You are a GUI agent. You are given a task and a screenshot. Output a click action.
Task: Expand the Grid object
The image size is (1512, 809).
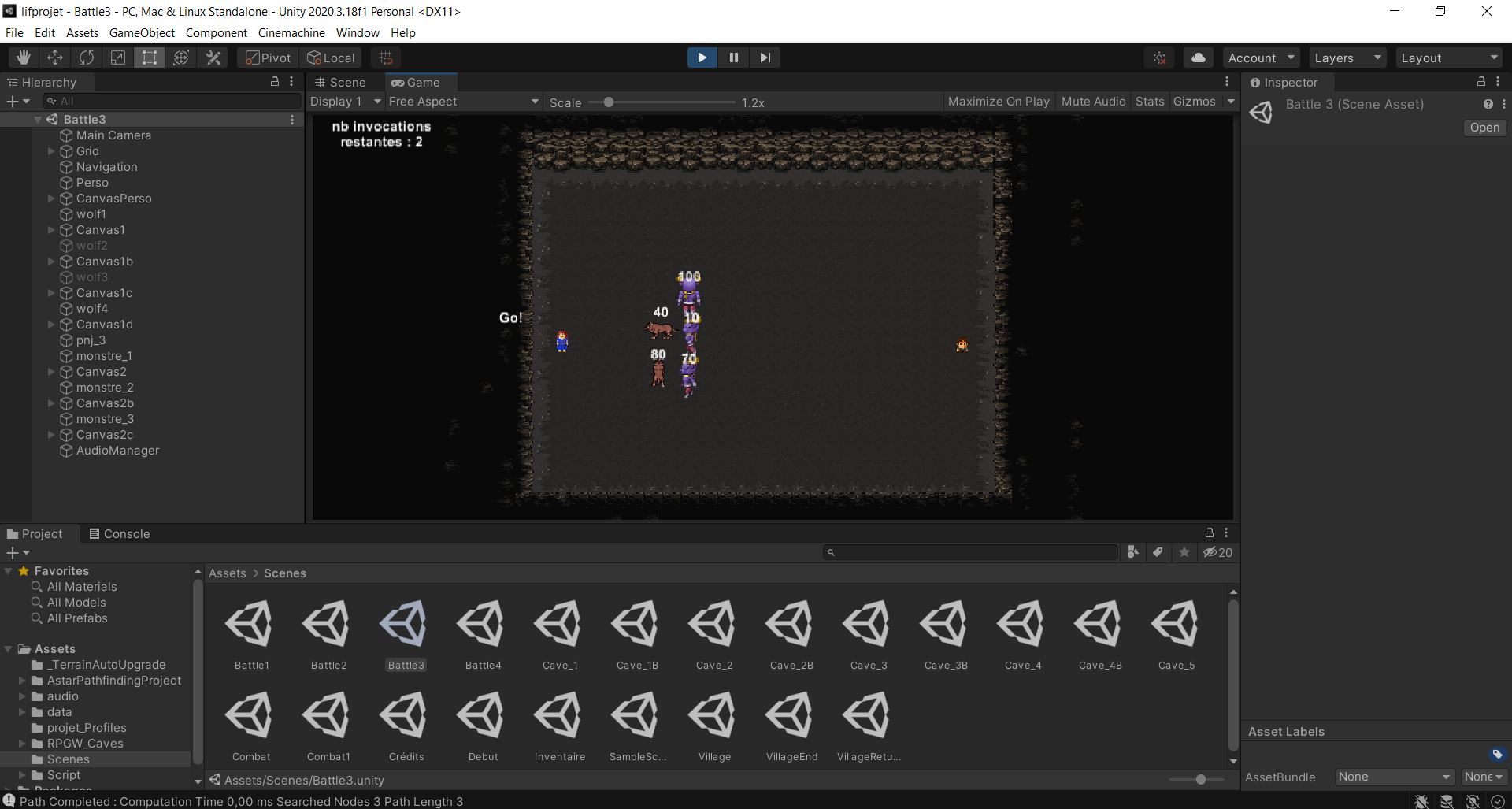(51, 151)
